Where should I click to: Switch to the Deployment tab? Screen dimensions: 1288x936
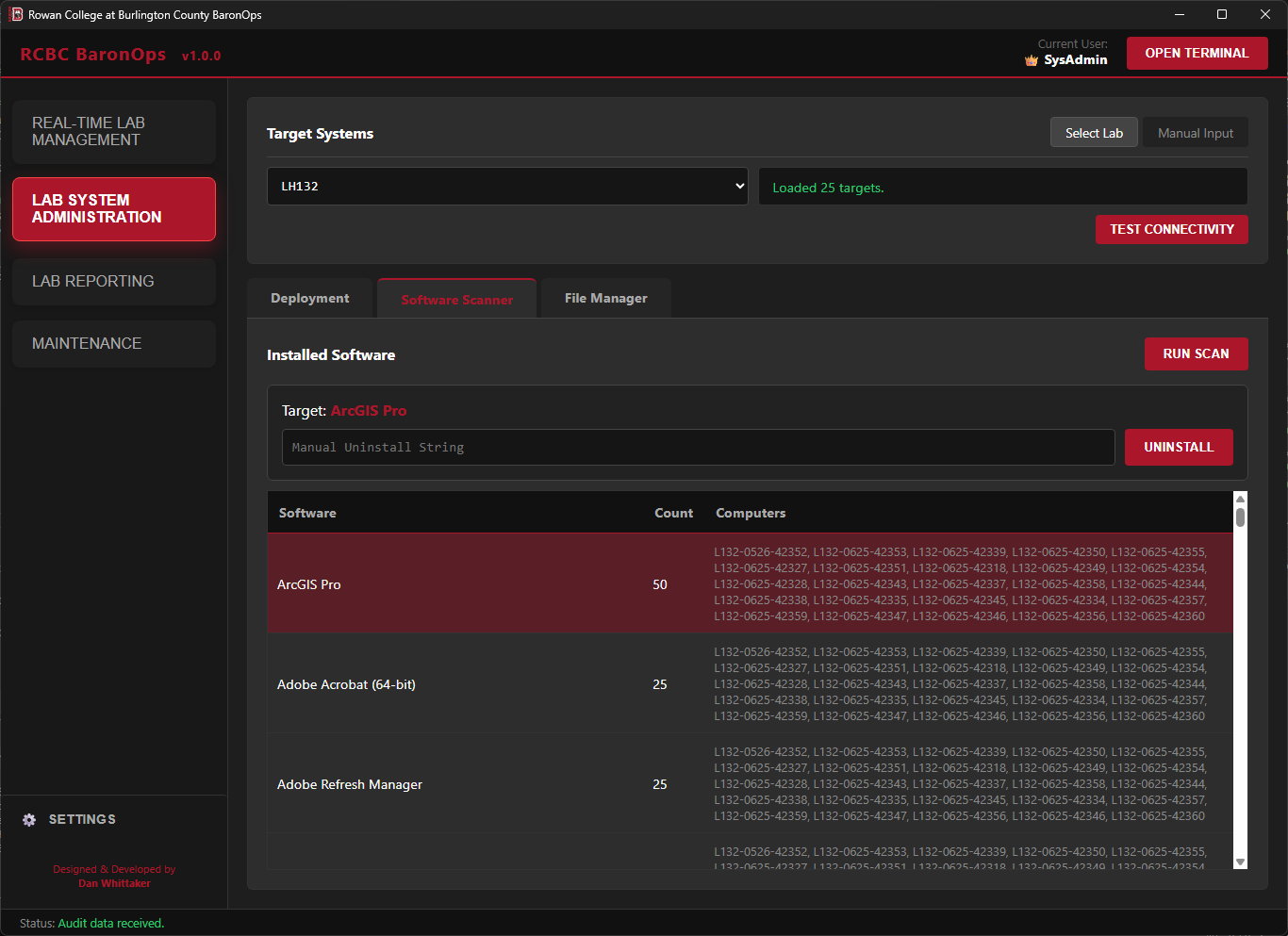coord(309,298)
